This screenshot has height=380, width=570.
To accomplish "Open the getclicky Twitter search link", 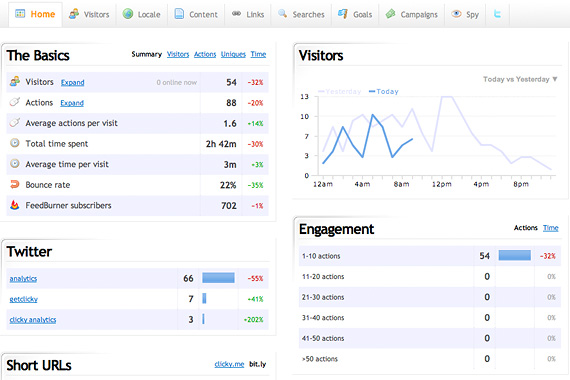I will click(x=24, y=299).
